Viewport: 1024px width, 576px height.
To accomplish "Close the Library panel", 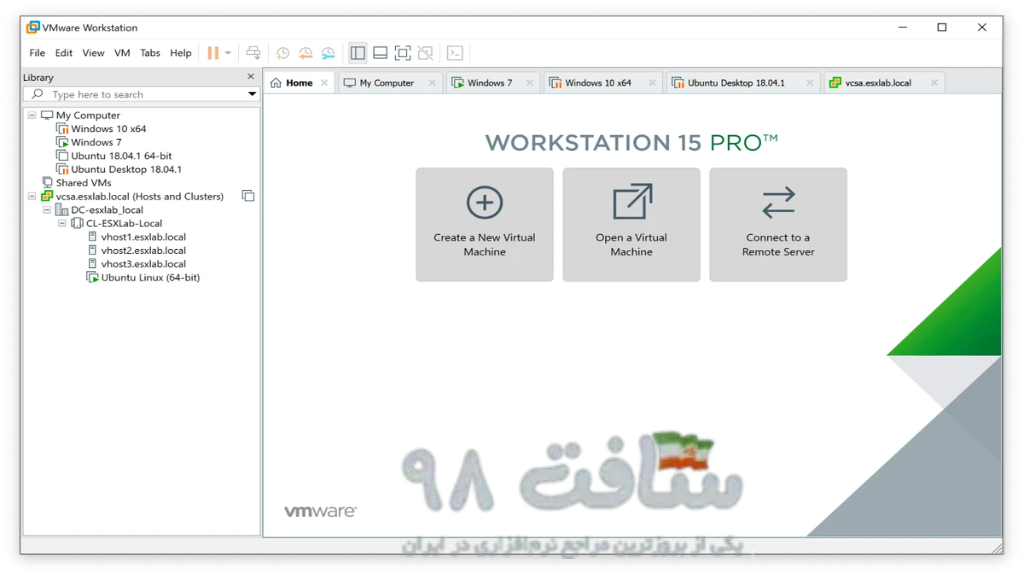I will [x=251, y=77].
